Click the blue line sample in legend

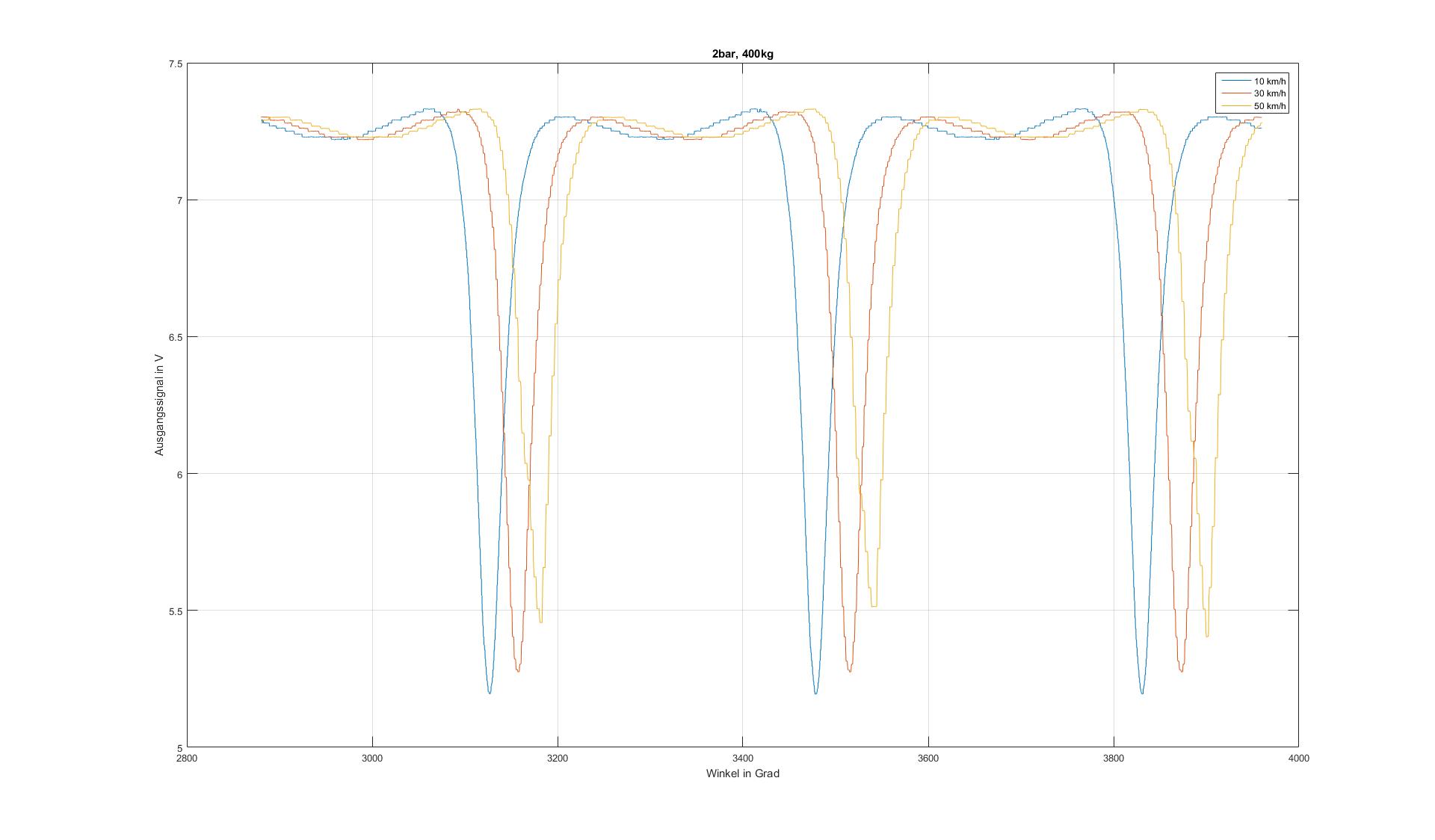[x=1235, y=81]
